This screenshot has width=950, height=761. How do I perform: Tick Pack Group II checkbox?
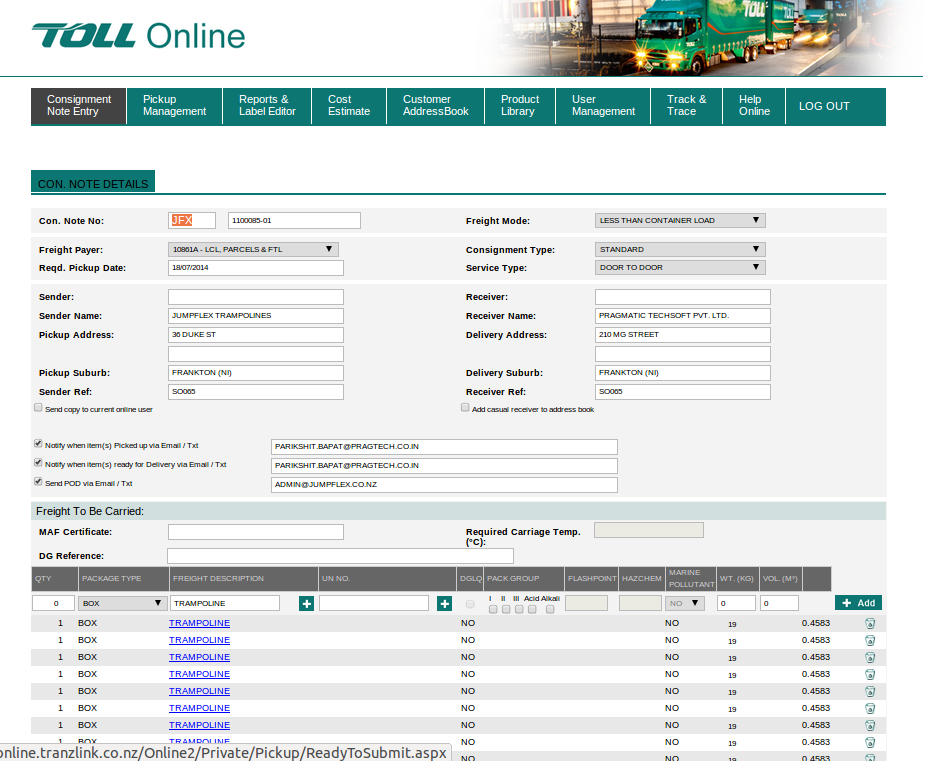tap(506, 609)
